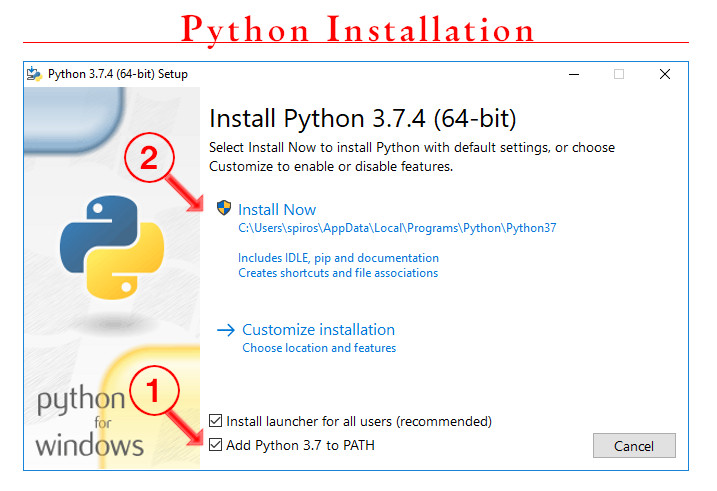Click the Python logo in the side panel
Viewport: 717px width, 491px height.
tap(112, 247)
